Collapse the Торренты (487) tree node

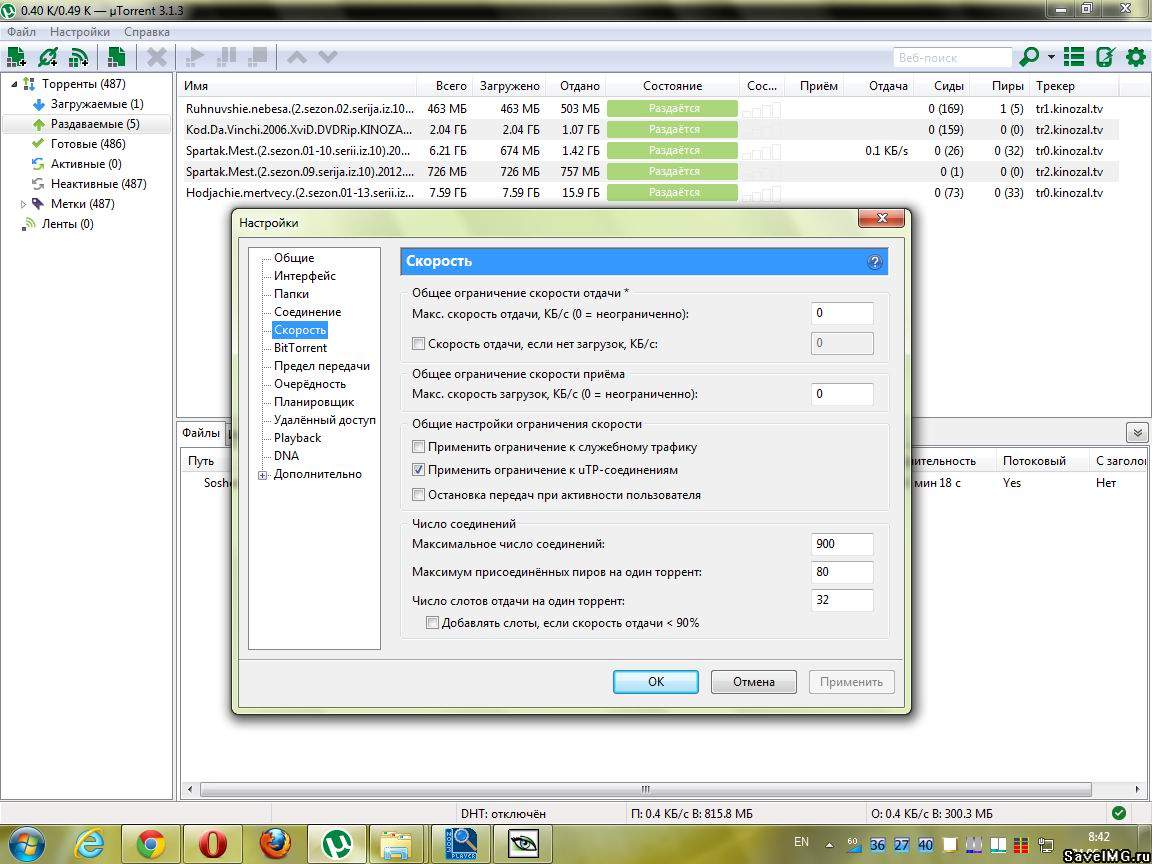(x=13, y=84)
